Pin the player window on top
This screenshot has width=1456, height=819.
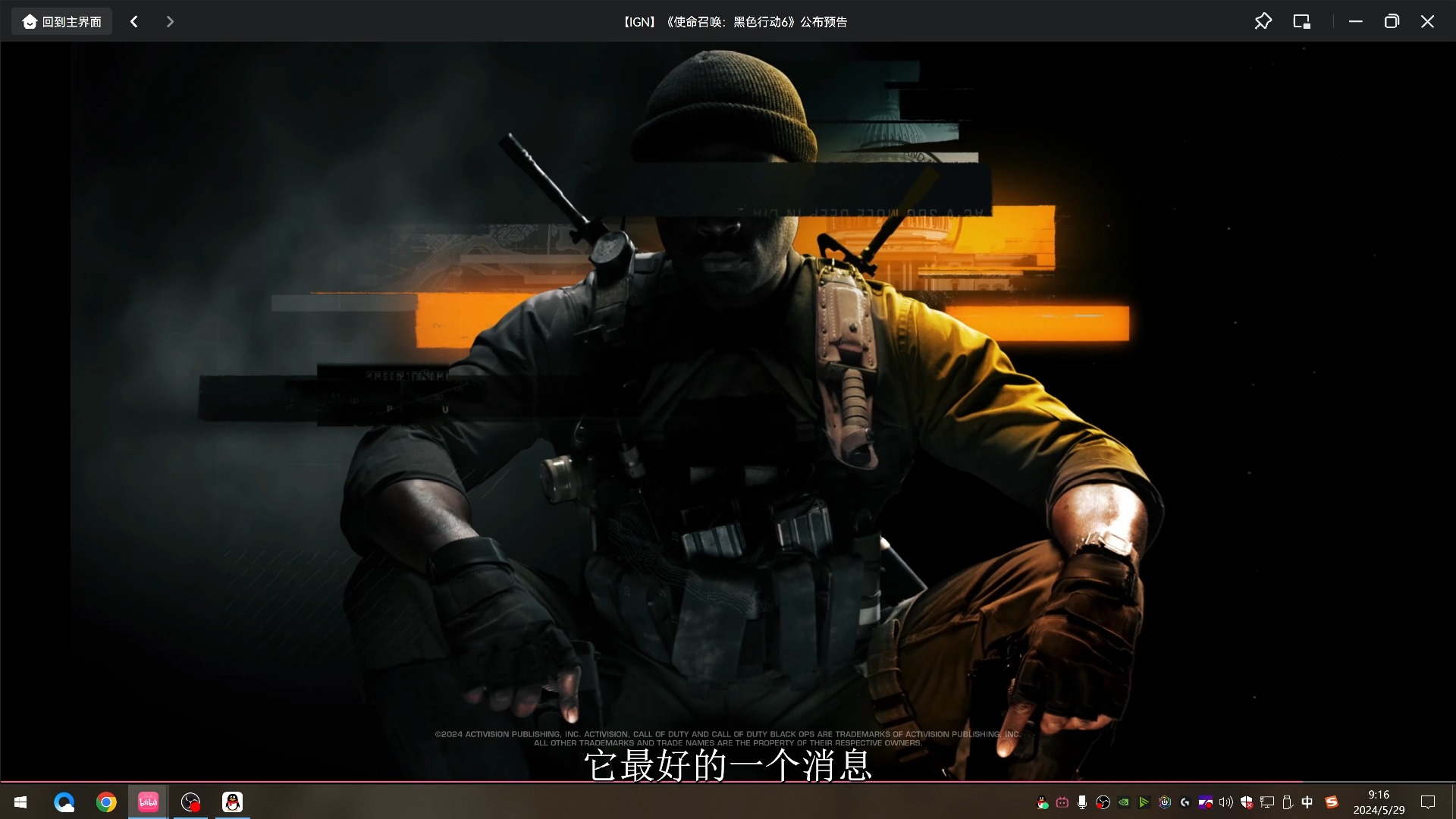point(1263,21)
